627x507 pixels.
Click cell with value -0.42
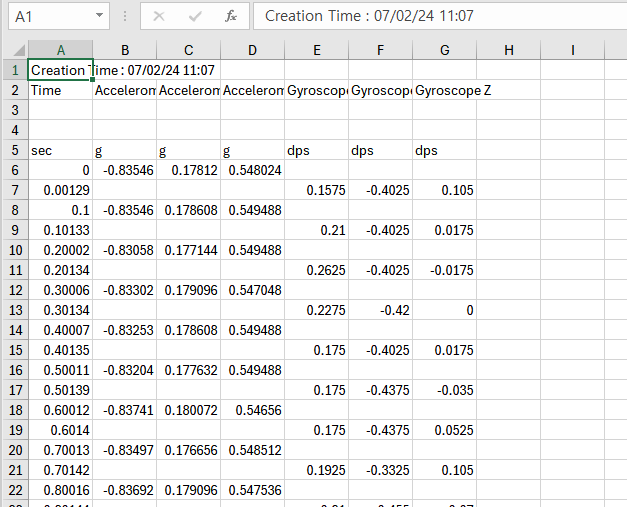[x=381, y=310]
